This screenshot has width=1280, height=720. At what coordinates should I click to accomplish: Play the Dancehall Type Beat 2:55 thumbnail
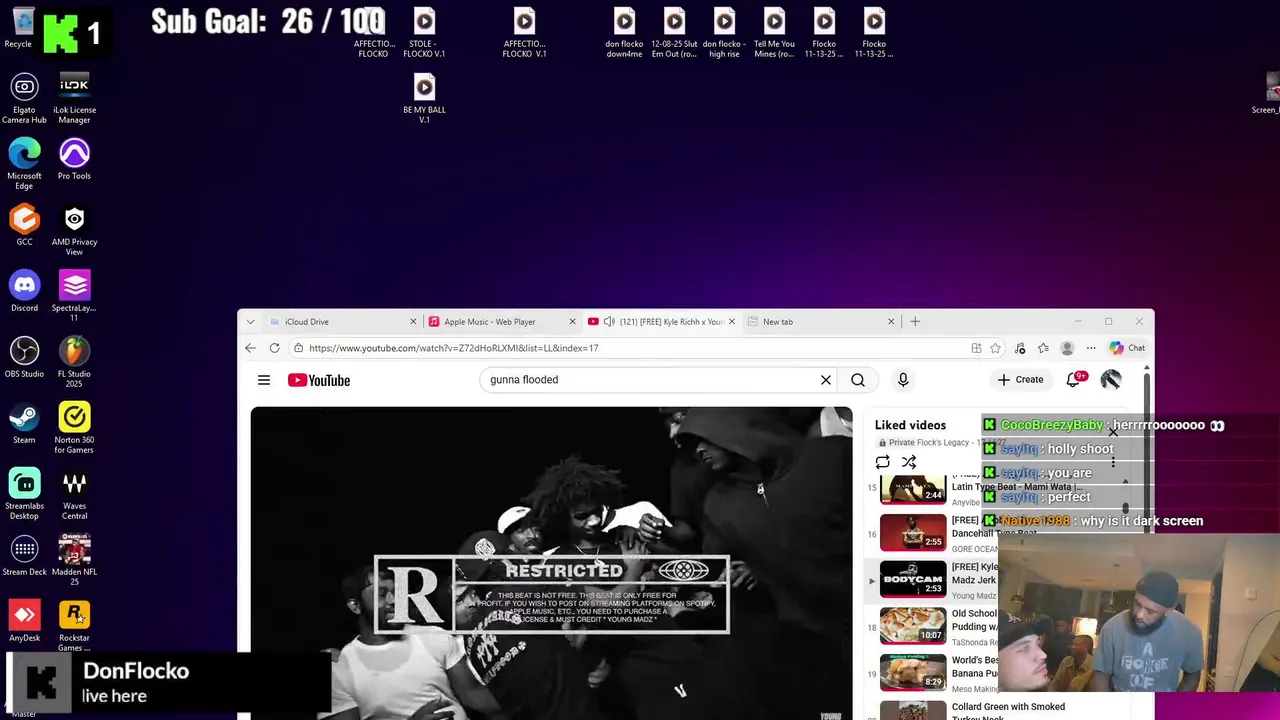pyautogui.click(x=913, y=532)
